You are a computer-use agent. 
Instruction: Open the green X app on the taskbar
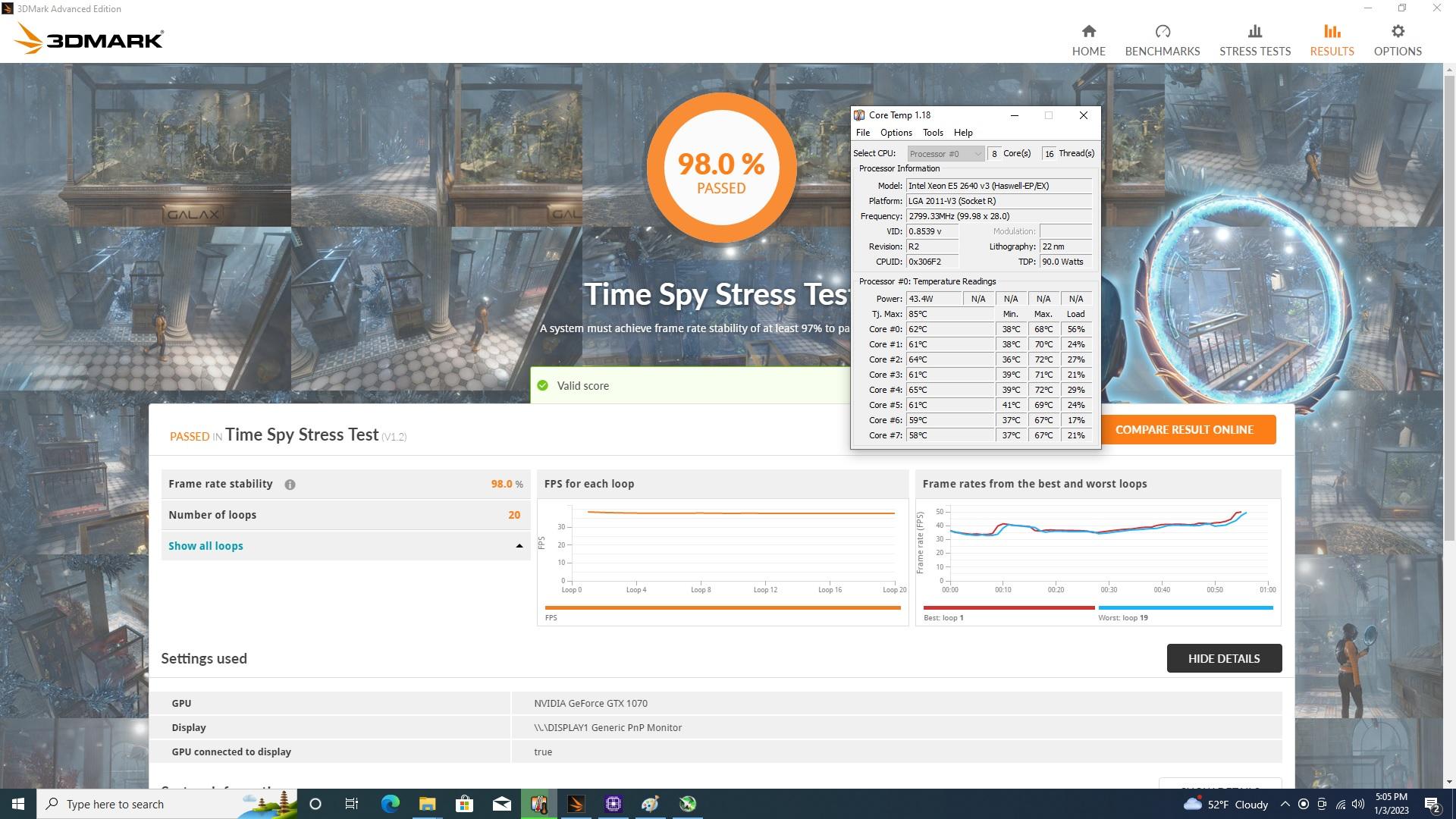[688, 804]
